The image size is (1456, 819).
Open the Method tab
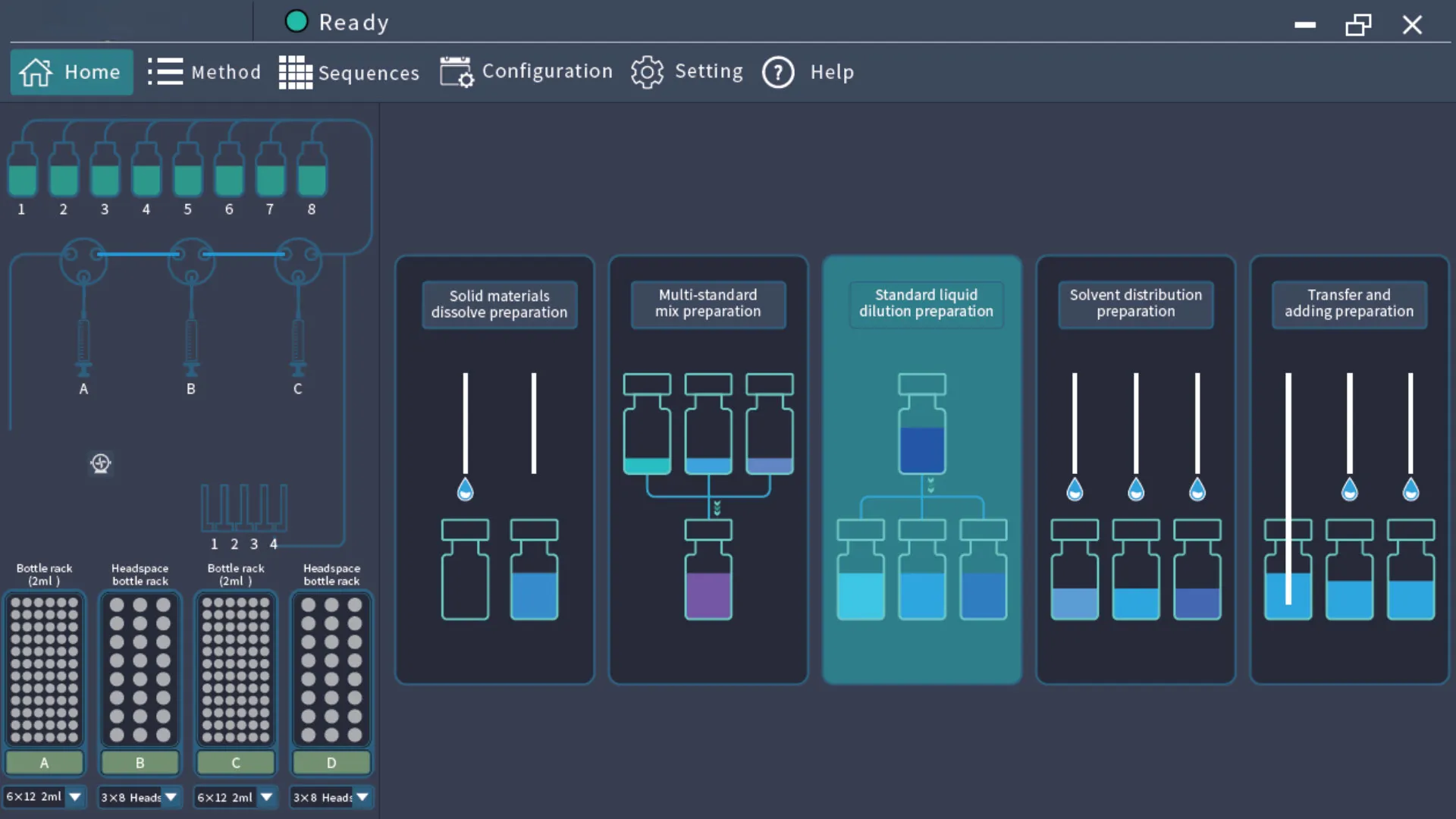click(204, 72)
